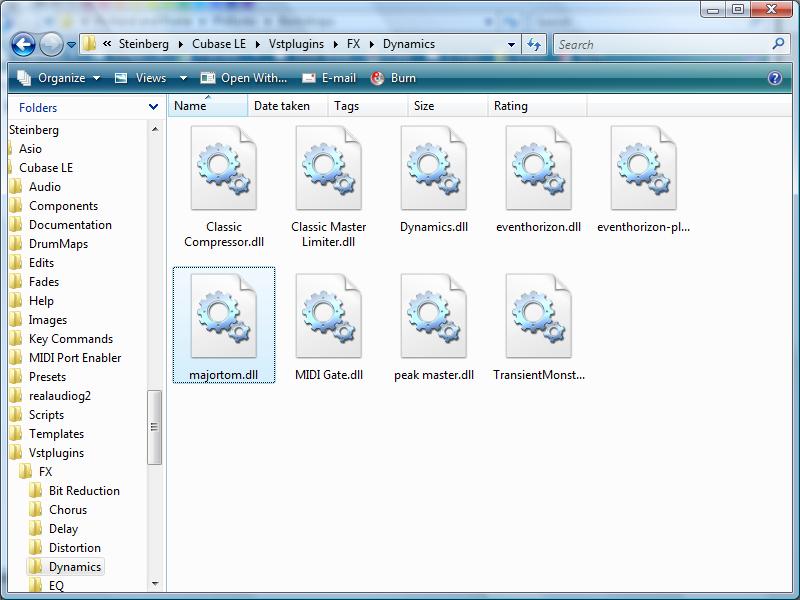Select the Dynamics.dll file icon

click(434, 168)
